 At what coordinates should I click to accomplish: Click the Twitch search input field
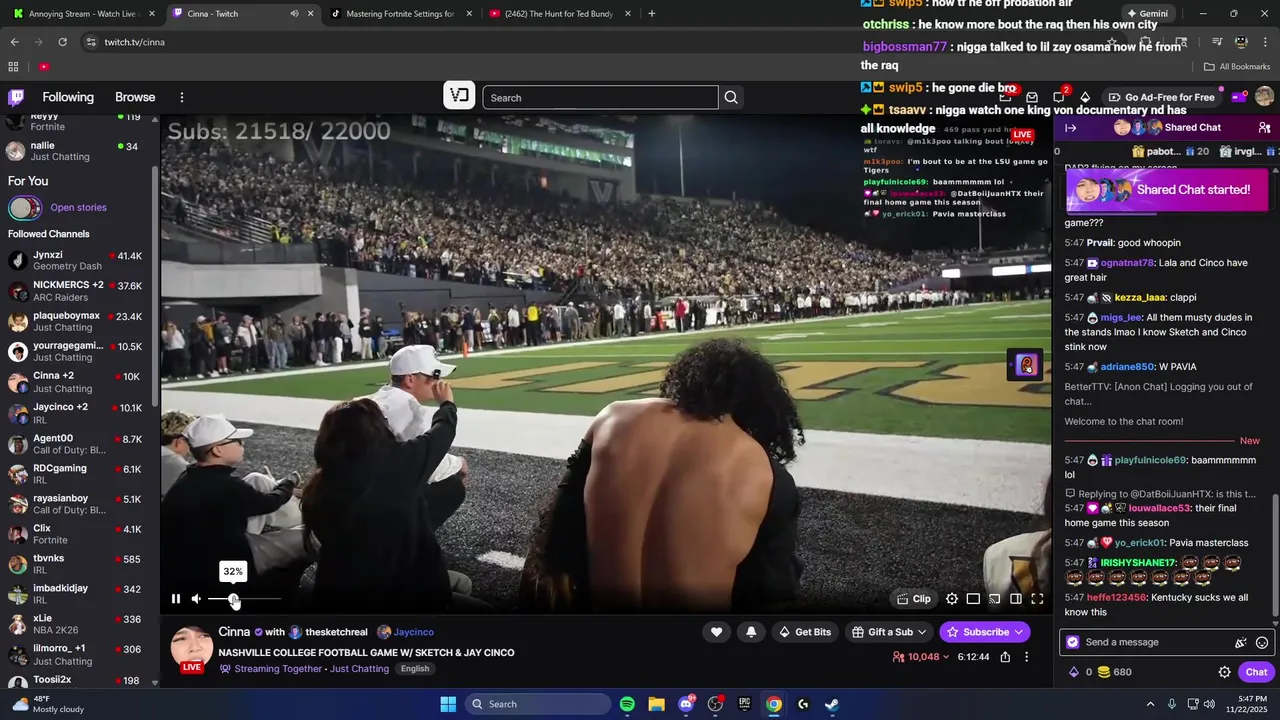click(600, 97)
